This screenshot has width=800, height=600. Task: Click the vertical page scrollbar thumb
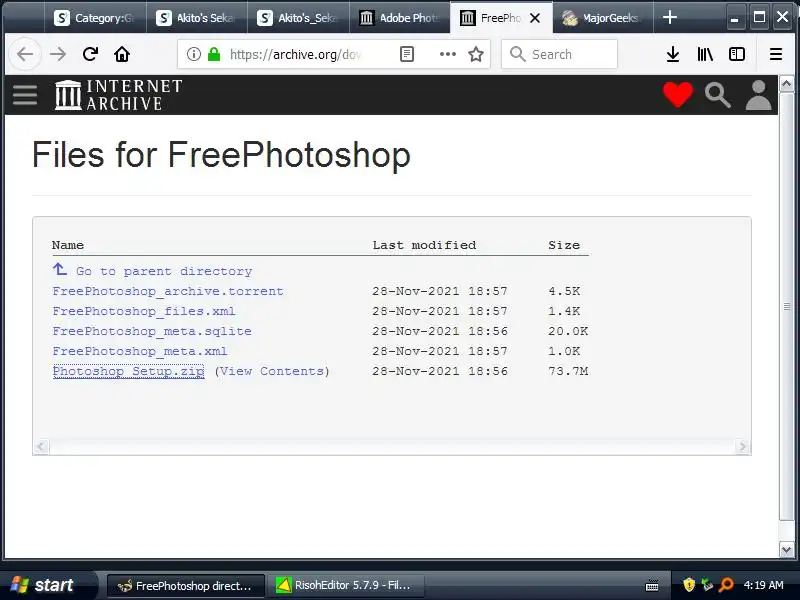(x=786, y=306)
